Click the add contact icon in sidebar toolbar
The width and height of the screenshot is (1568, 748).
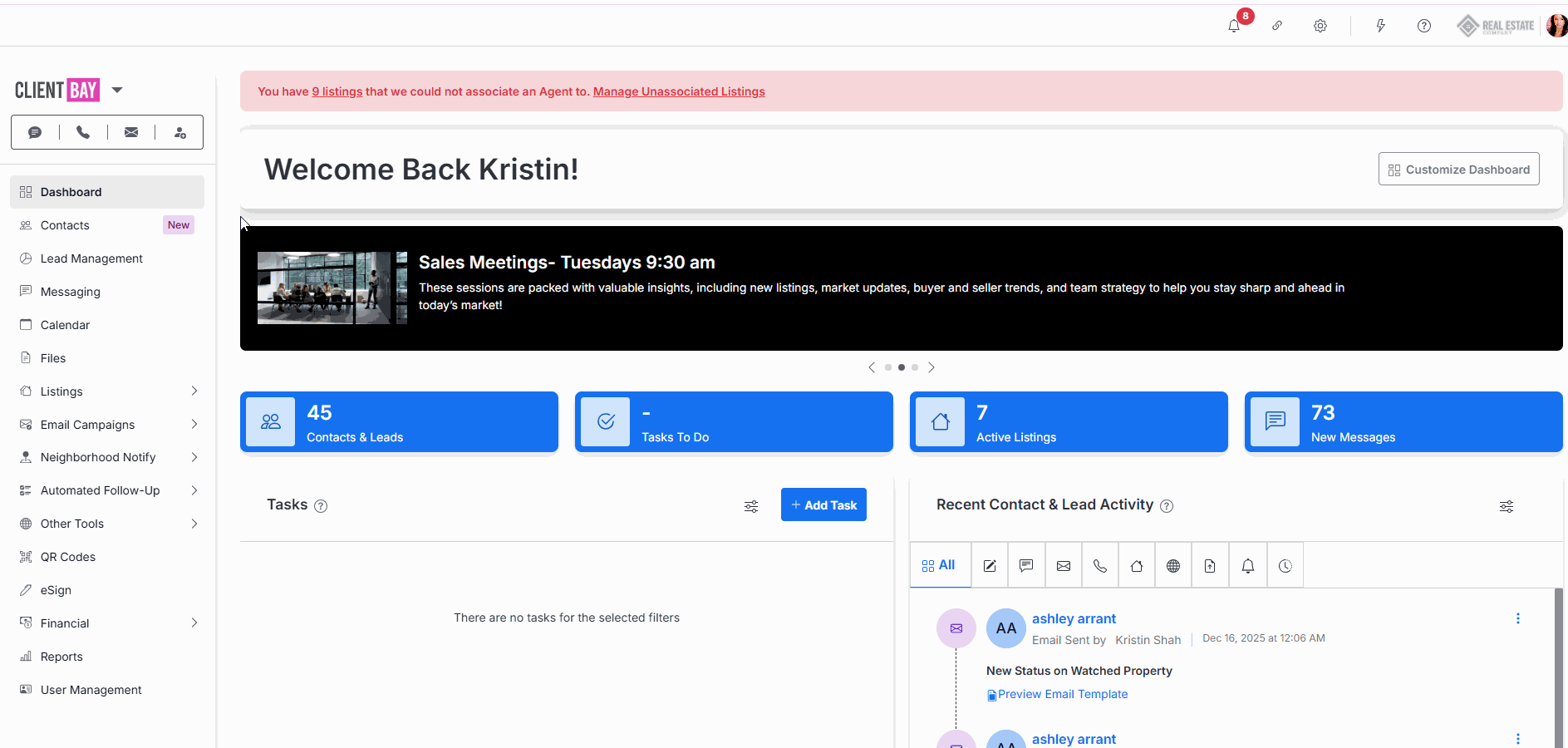pyautogui.click(x=179, y=132)
